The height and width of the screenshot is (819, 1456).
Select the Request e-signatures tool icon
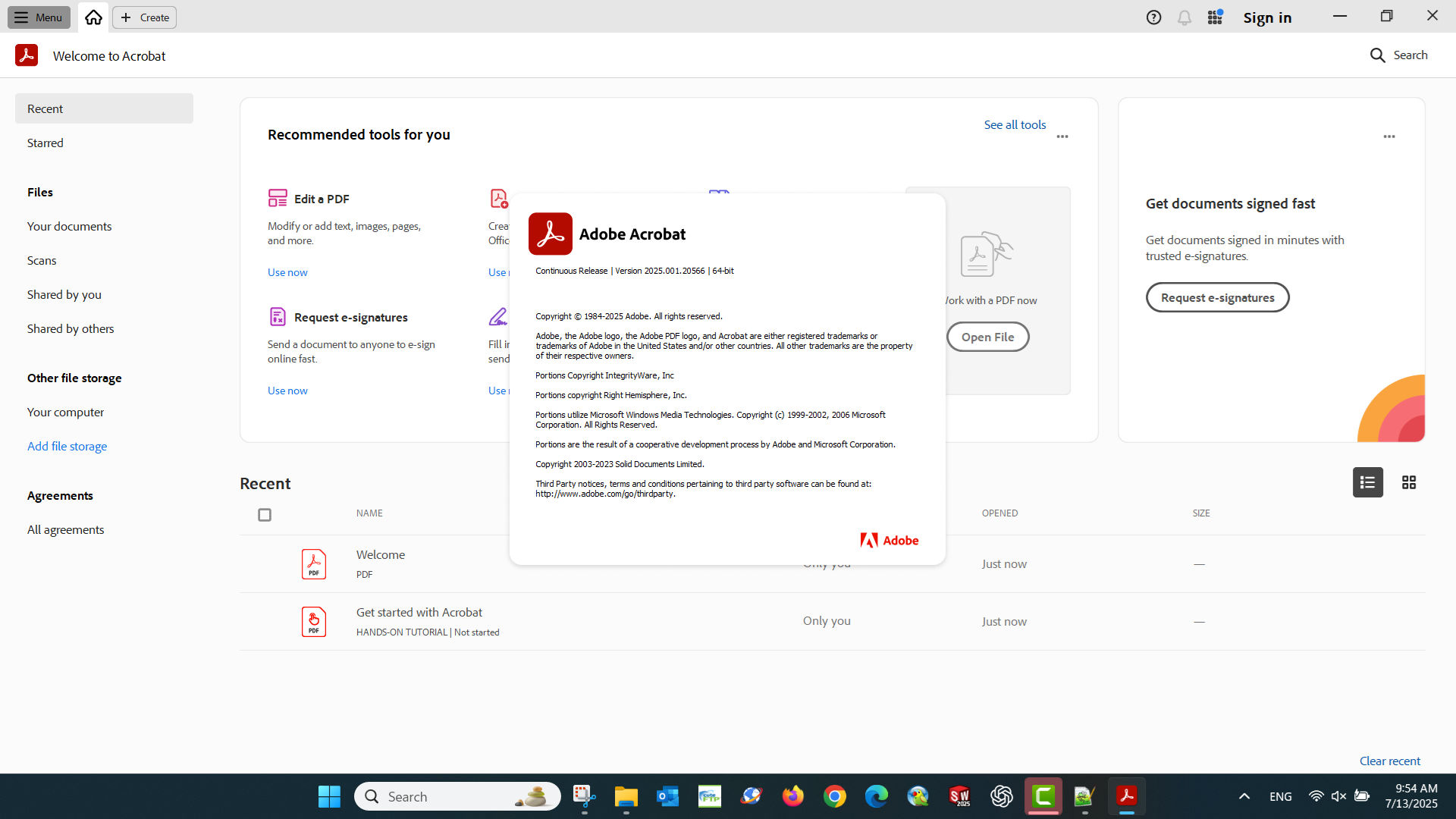[278, 316]
